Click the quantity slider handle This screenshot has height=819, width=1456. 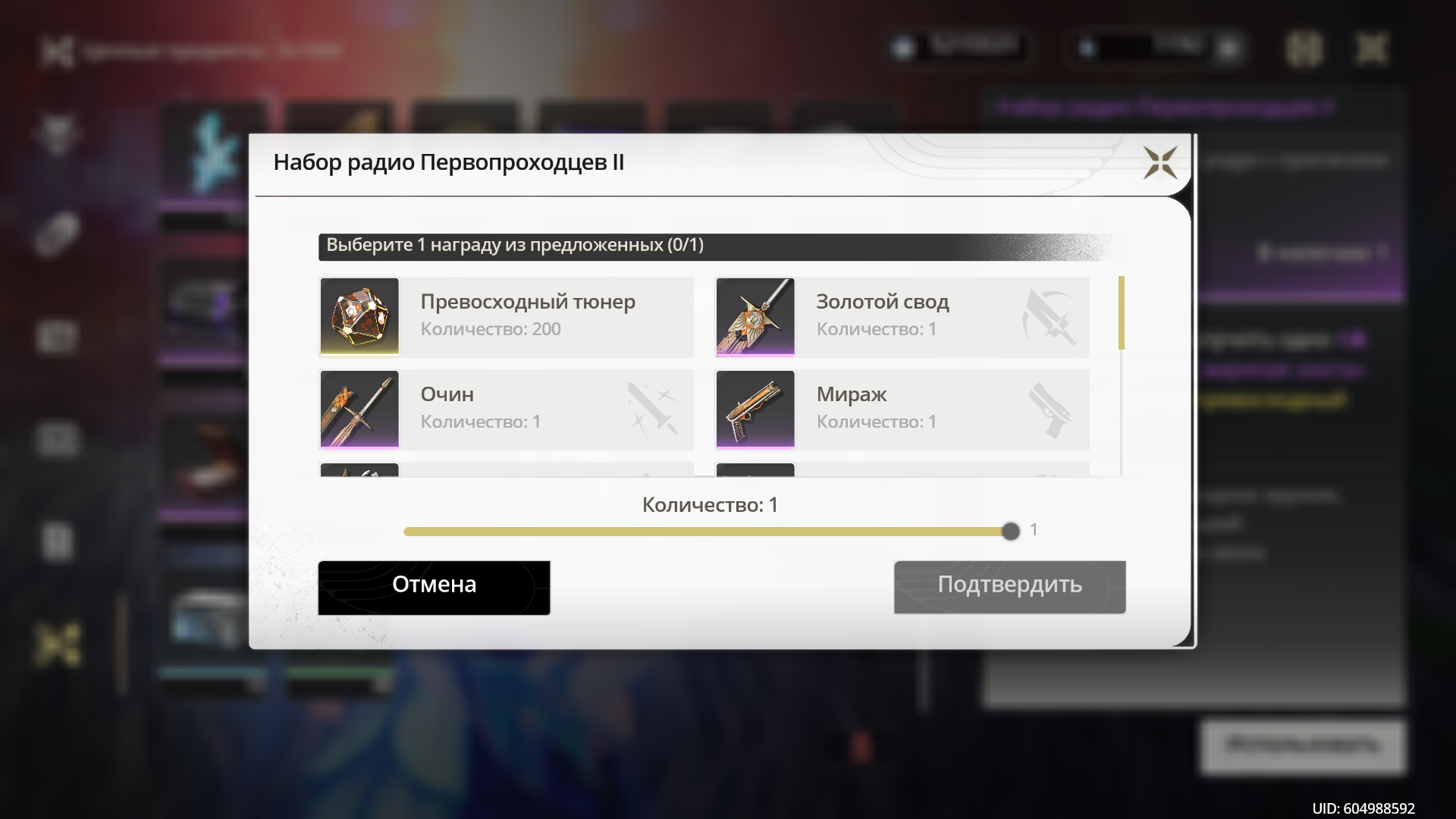click(x=1010, y=532)
